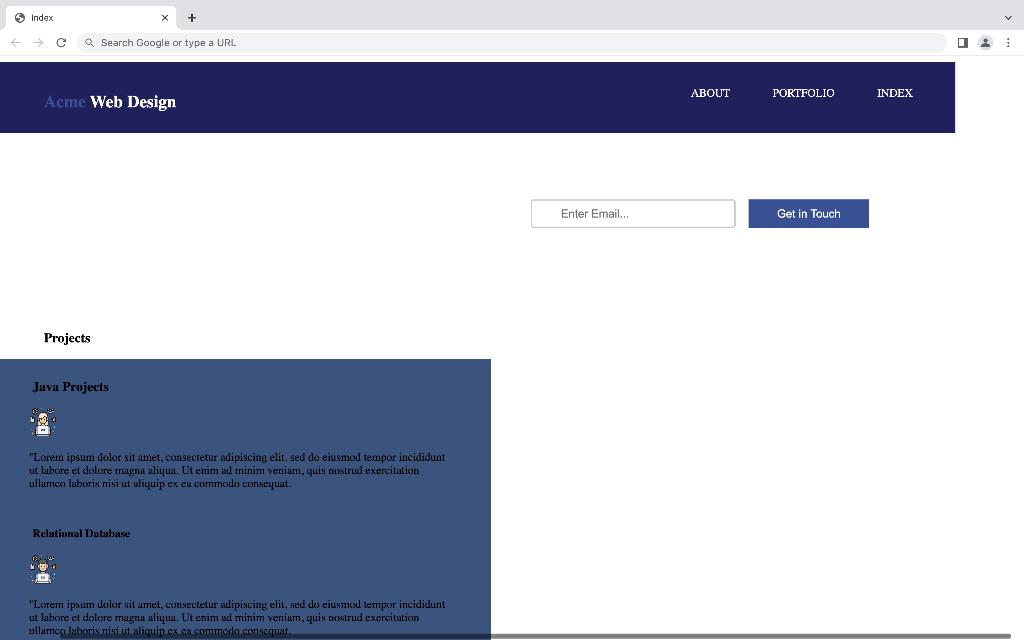Reload the page using the refresh icon

click(62, 42)
